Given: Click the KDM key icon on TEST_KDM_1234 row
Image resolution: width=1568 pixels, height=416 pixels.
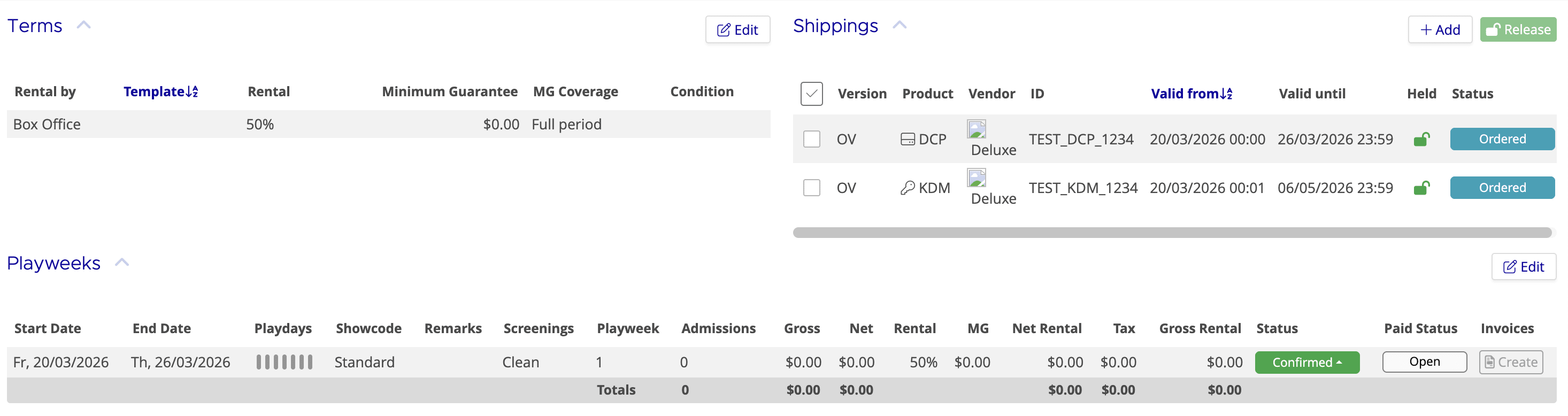Looking at the screenshot, I should [909, 187].
